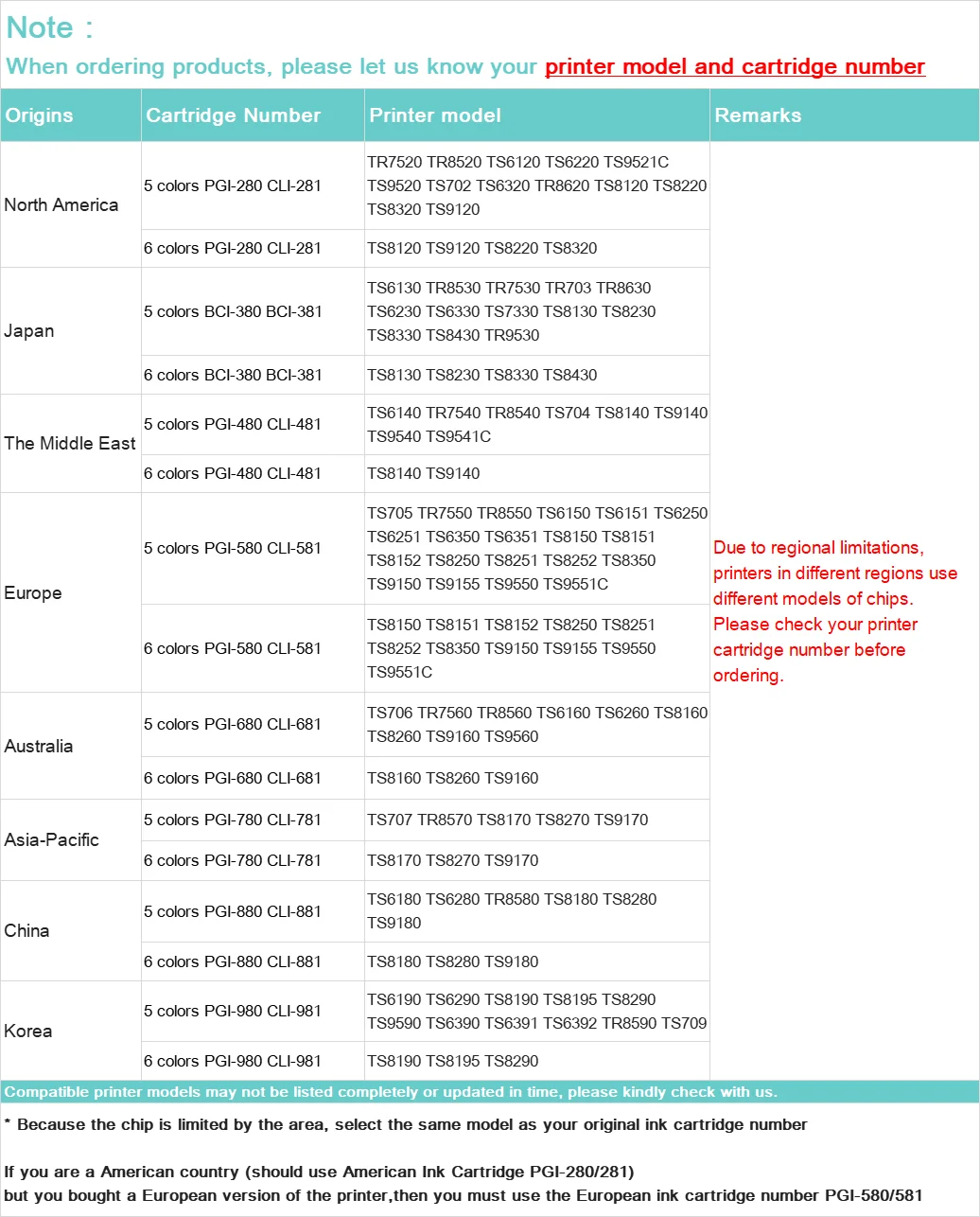Viewport: 980px width, 1217px height.
Task: Select '6 colors BCI-380 BCI-381' cell
Action: 253,375
